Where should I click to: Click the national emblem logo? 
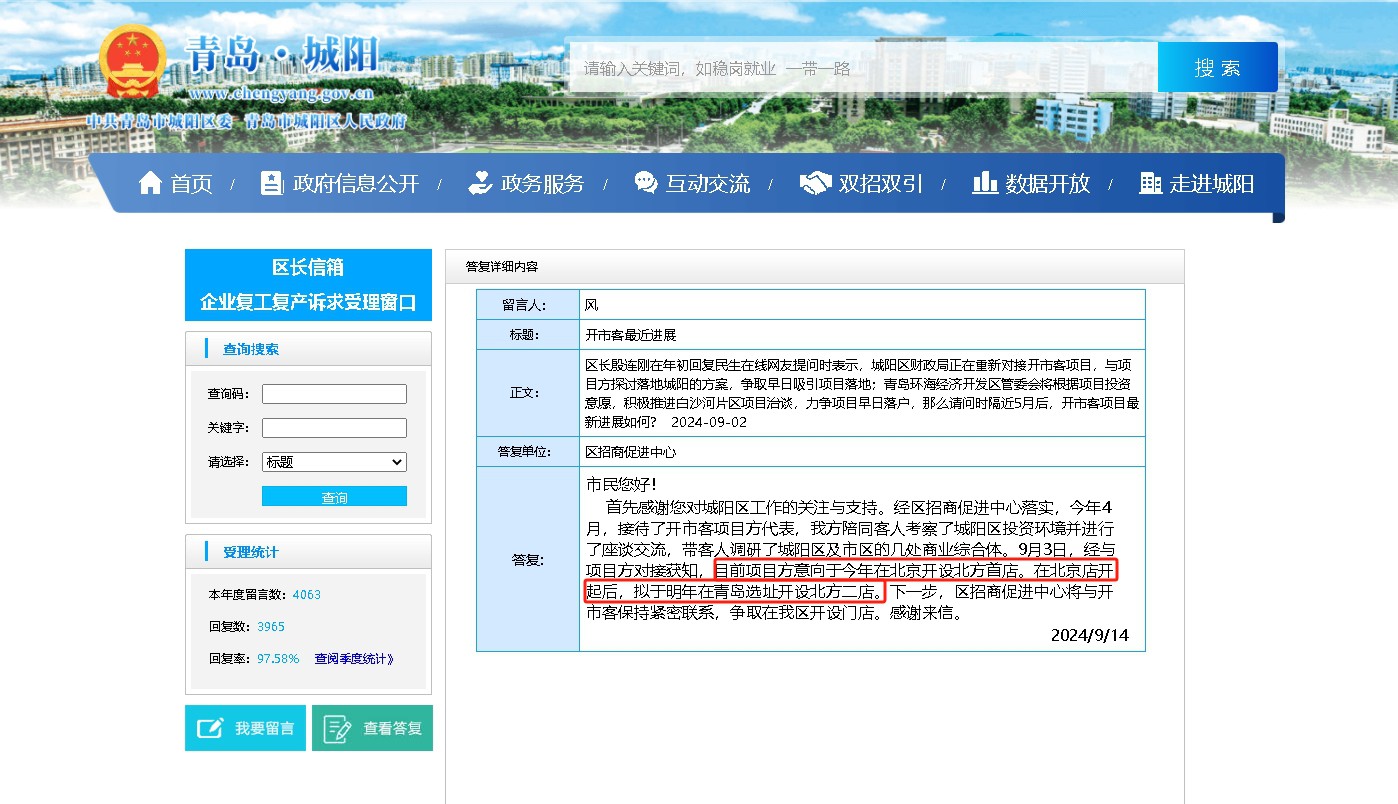point(133,62)
